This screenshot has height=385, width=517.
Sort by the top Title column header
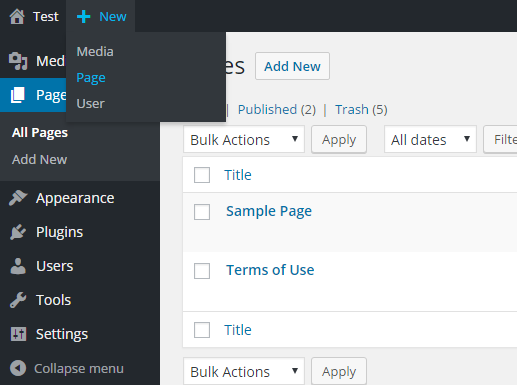coord(238,175)
